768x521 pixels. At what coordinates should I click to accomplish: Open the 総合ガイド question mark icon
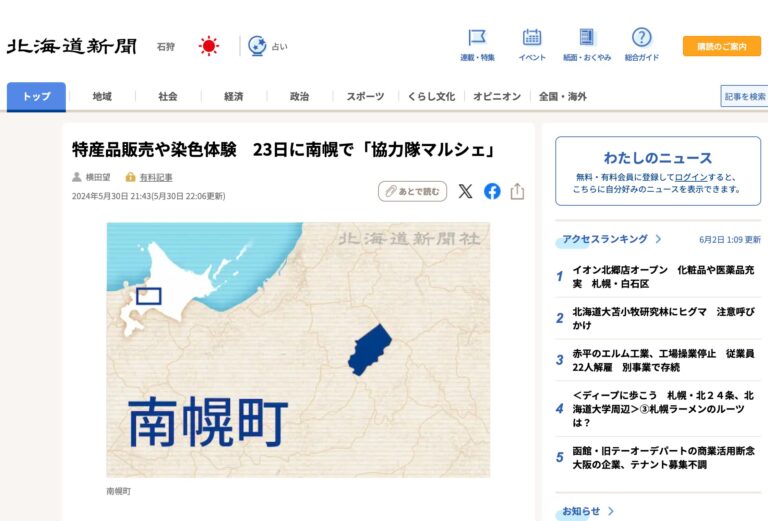tap(641, 37)
